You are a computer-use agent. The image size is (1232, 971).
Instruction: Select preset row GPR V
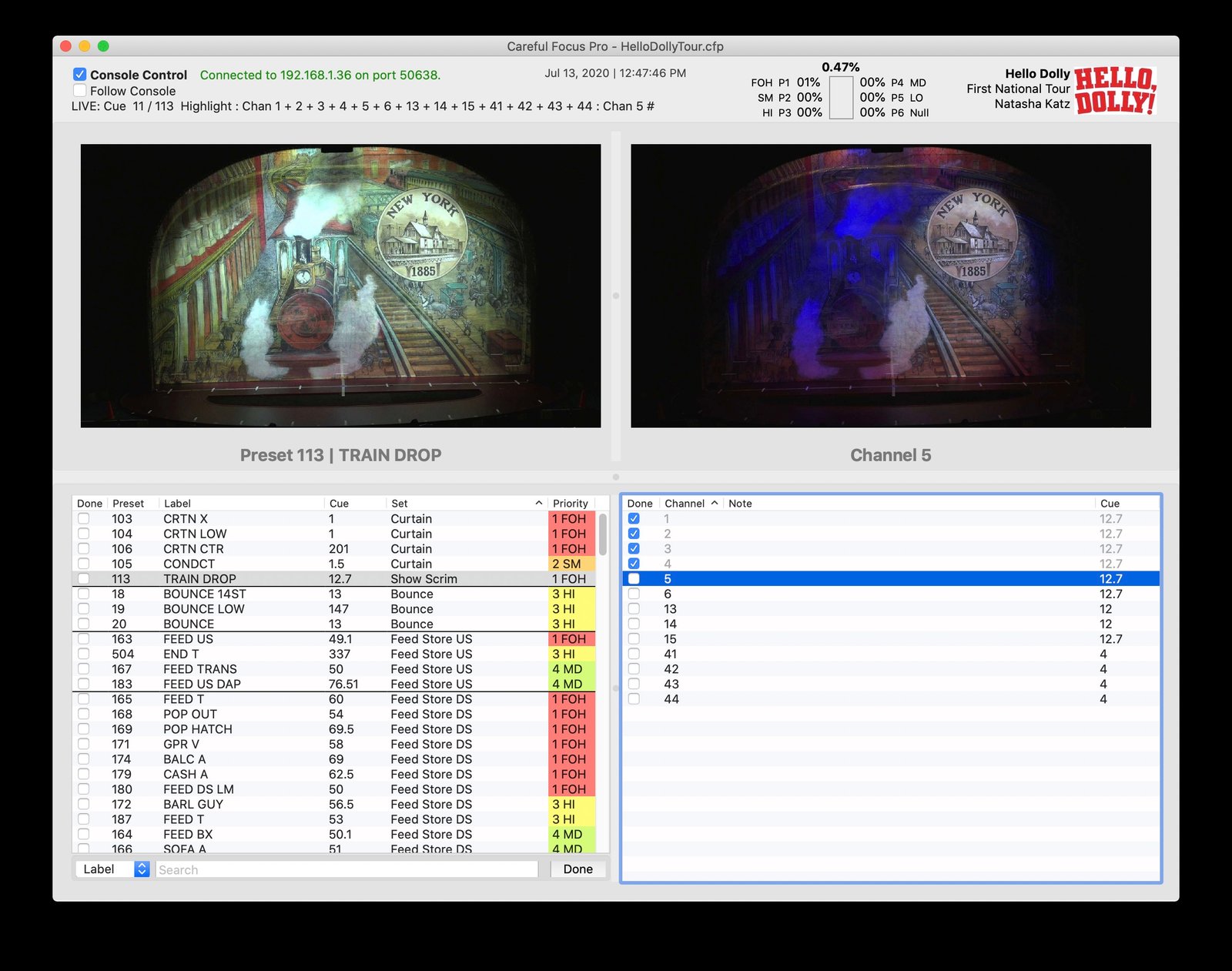[x=335, y=744]
